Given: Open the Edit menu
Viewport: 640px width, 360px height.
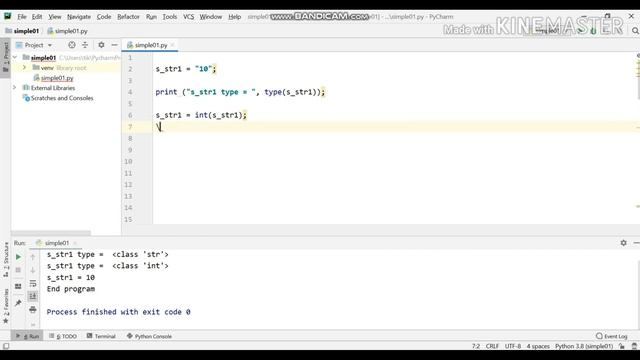Looking at the screenshot, I should 37,17.
